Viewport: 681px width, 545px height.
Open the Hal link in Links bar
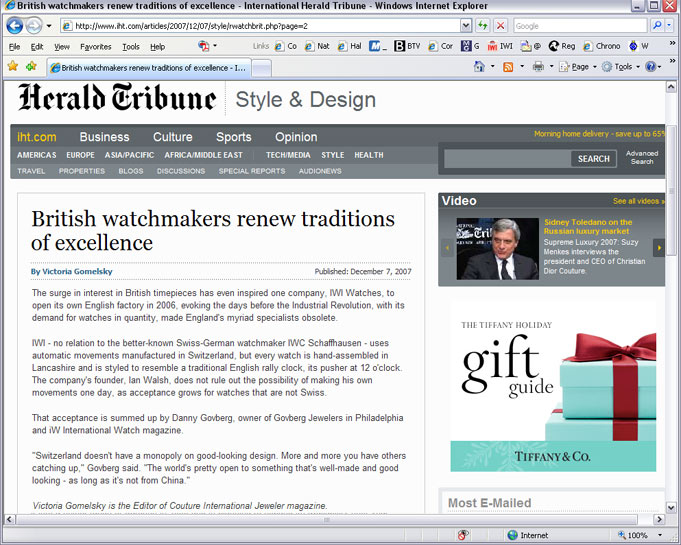tap(350, 46)
